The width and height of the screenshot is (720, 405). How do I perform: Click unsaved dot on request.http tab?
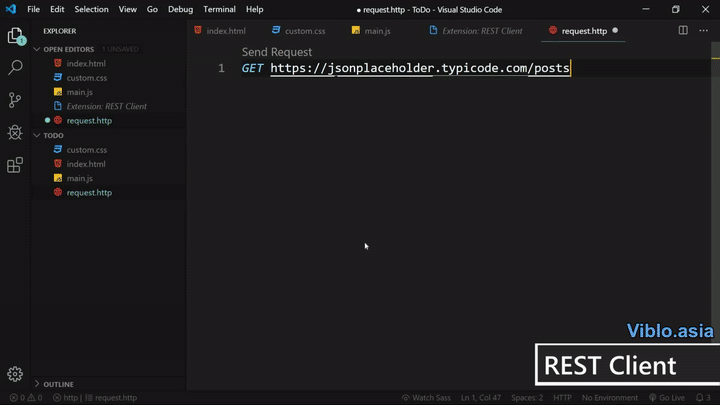click(x=615, y=31)
